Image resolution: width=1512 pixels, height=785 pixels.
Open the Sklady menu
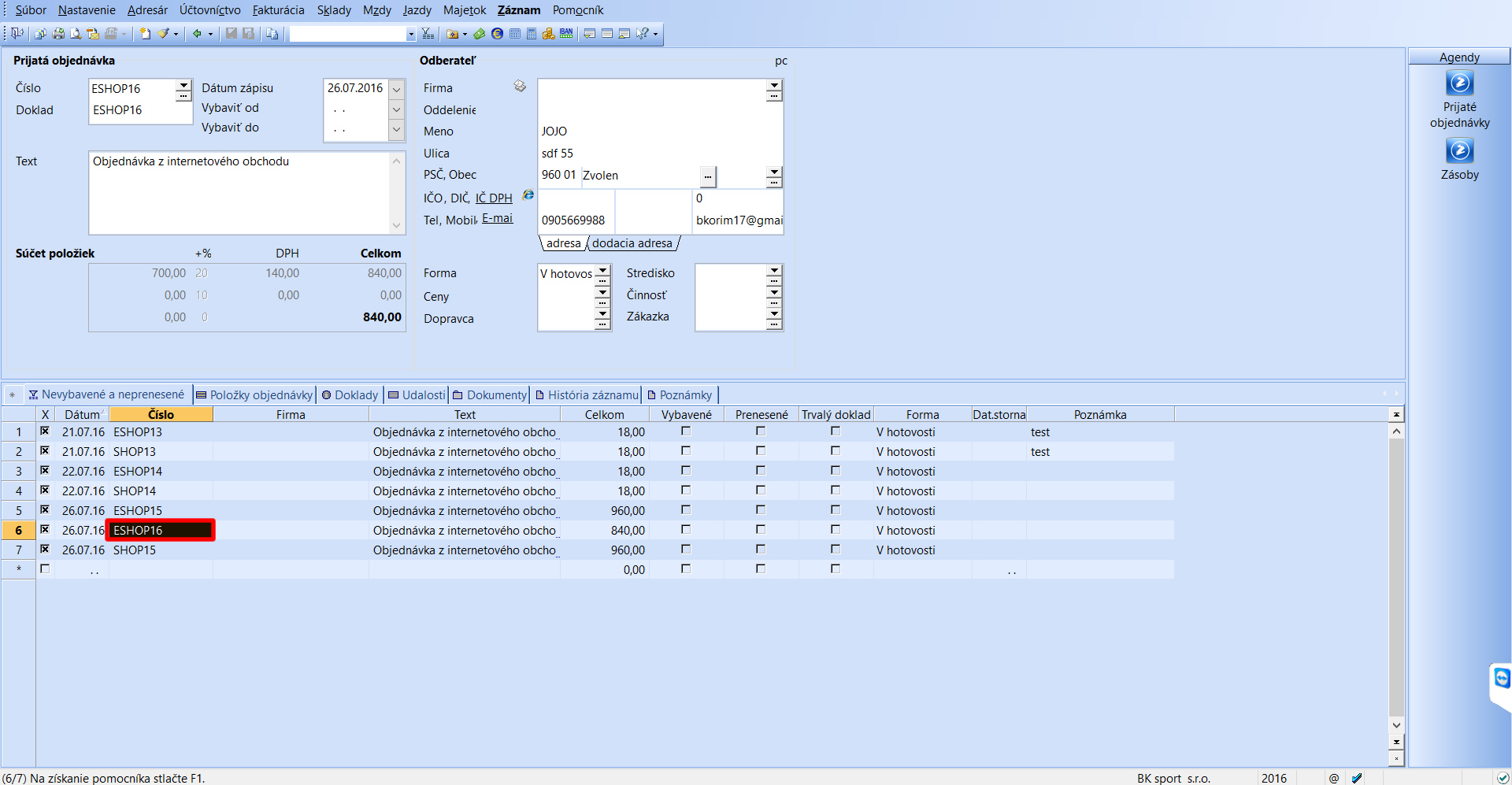pyautogui.click(x=334, y=10)
